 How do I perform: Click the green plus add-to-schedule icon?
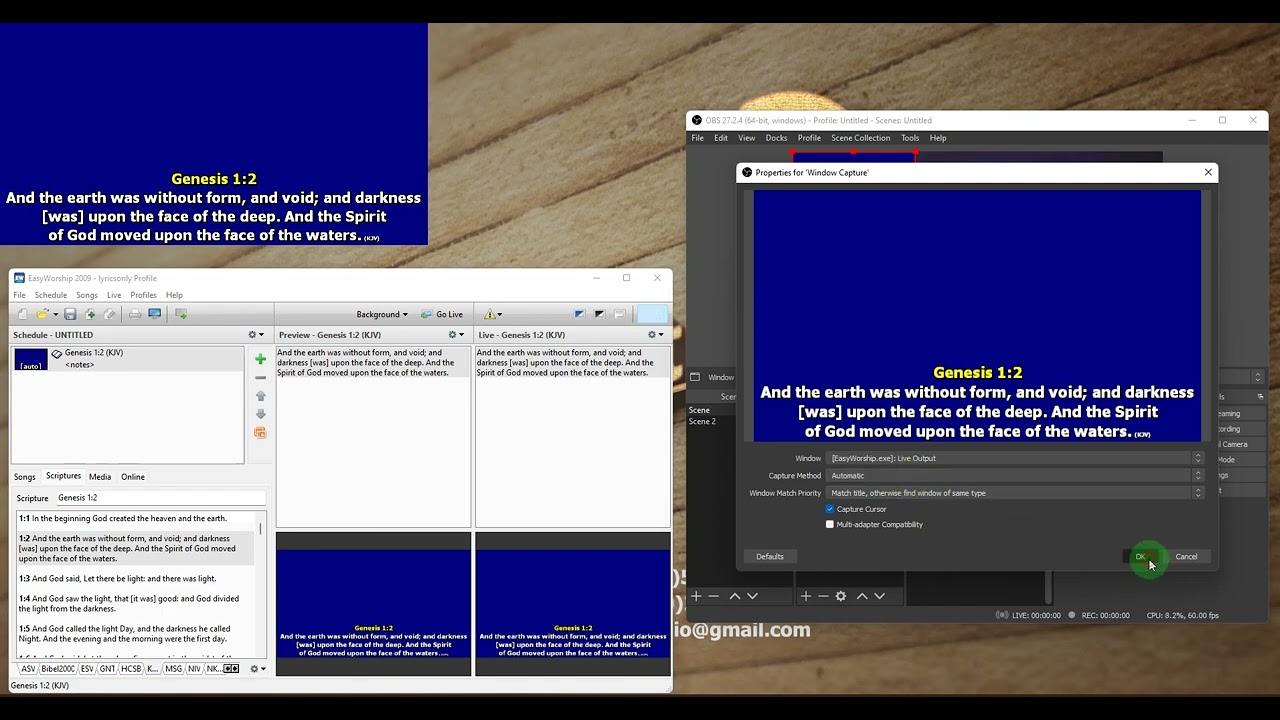point(261,359)
